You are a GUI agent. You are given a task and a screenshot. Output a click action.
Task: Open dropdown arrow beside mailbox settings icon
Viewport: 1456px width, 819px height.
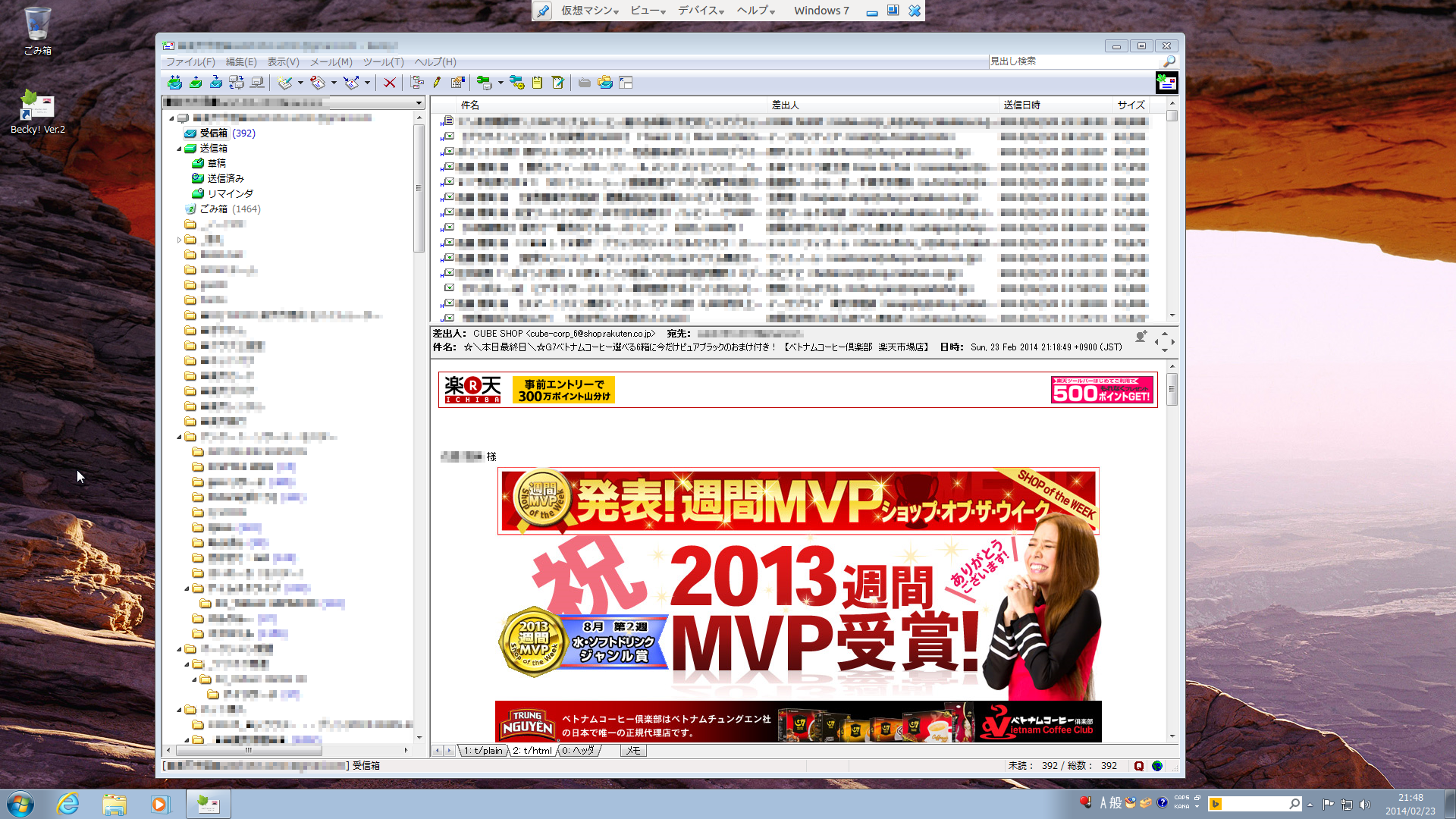(x=500, y=83)
